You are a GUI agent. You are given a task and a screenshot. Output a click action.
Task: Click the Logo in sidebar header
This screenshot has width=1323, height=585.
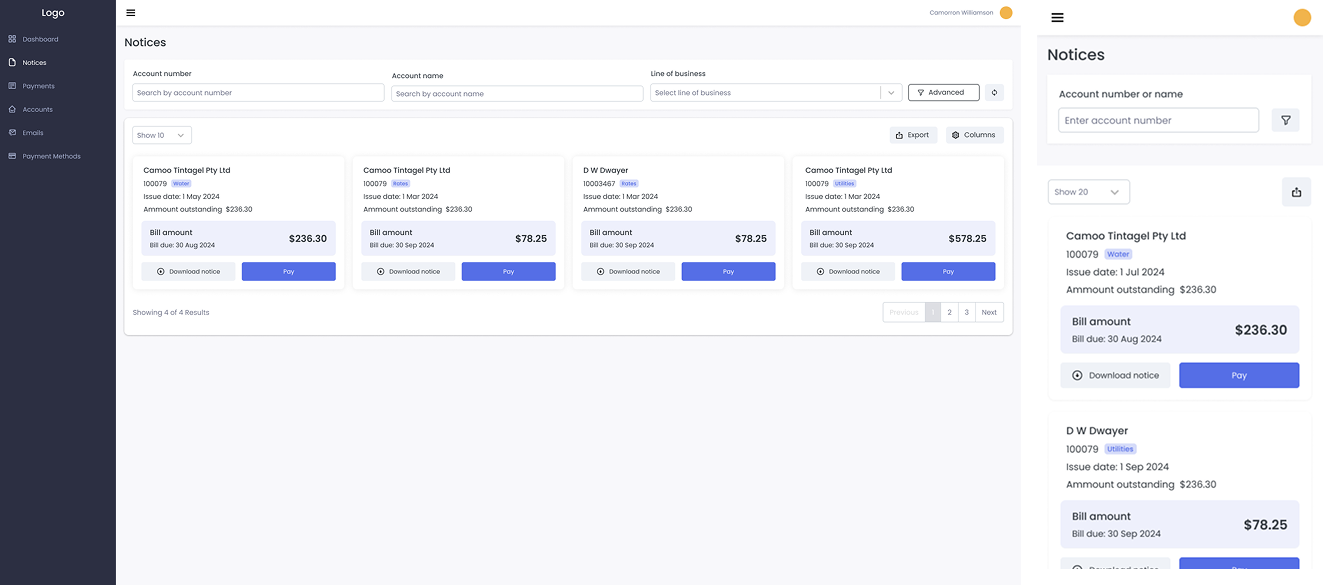(x=53, y=13)
